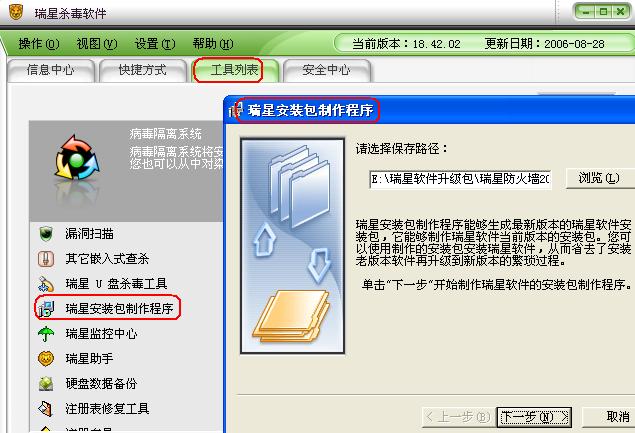635x433 pixels.
Task: Switch to the 快捷方式 tab
Action: 143,70
